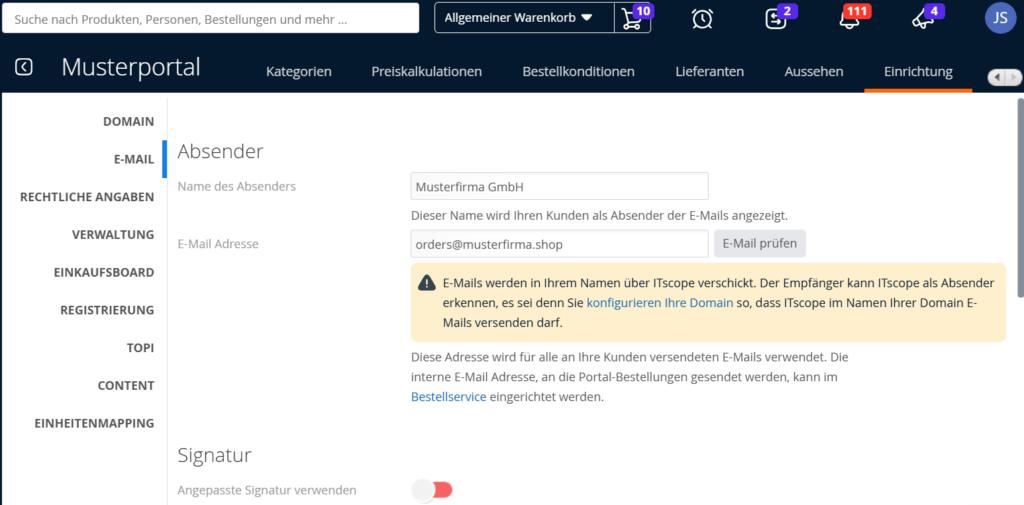The width and height of the screenshot is (1024, 505).
Task: Open the Preiskalkulationen tab
Action: (x=426, y=71)
